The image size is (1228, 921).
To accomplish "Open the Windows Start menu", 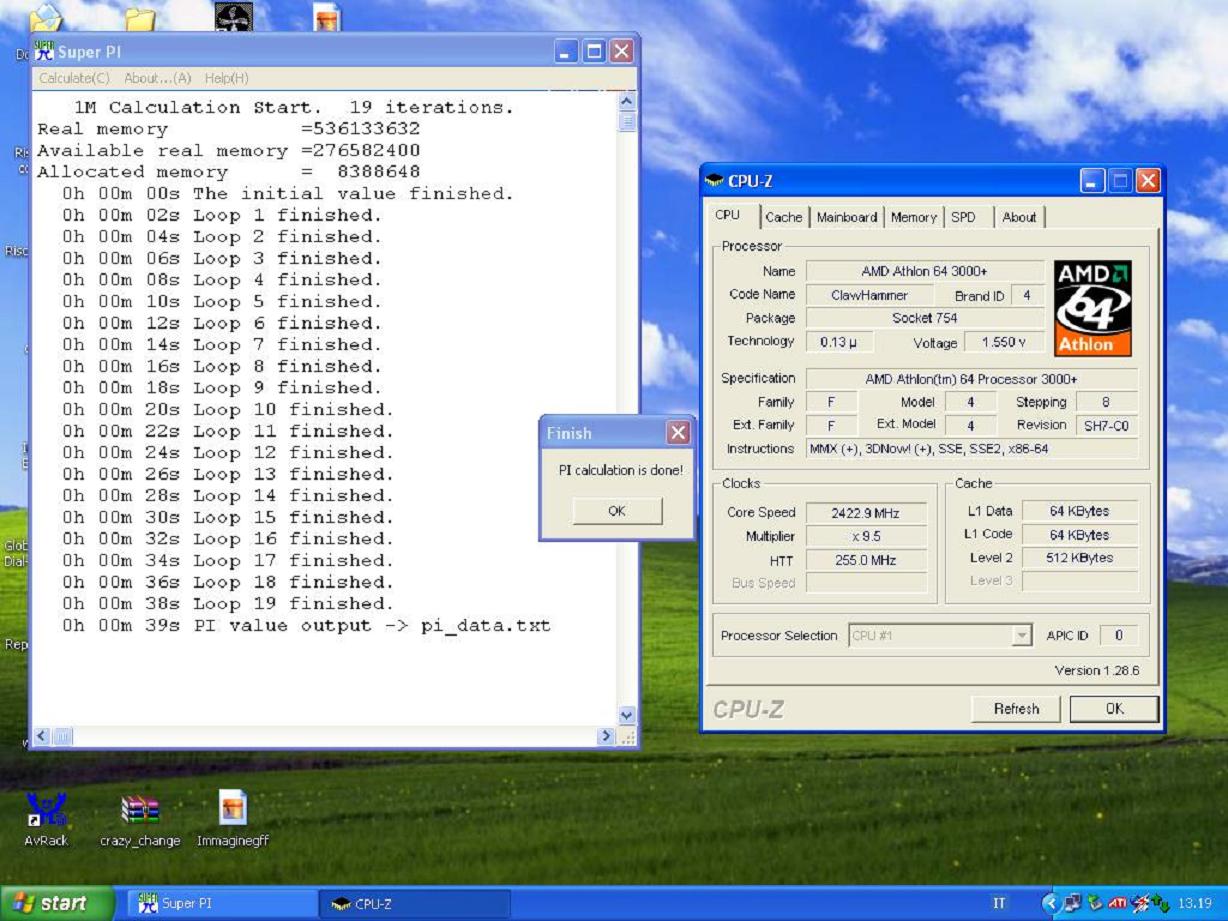I will pos(57,903).
